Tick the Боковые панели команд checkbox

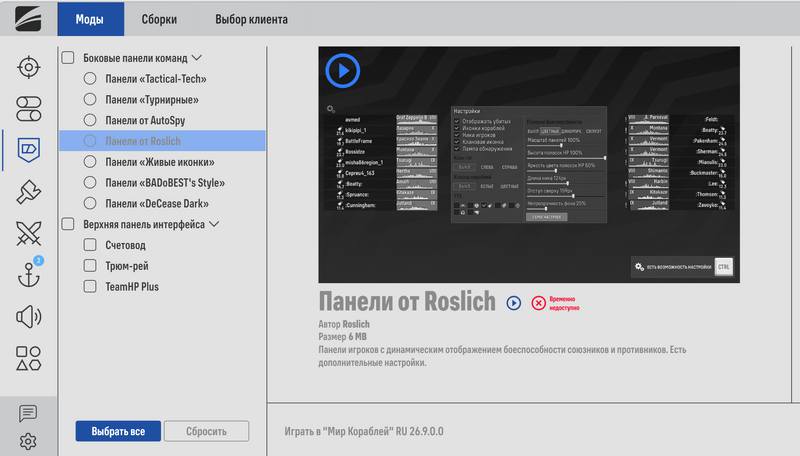(68, 57)
